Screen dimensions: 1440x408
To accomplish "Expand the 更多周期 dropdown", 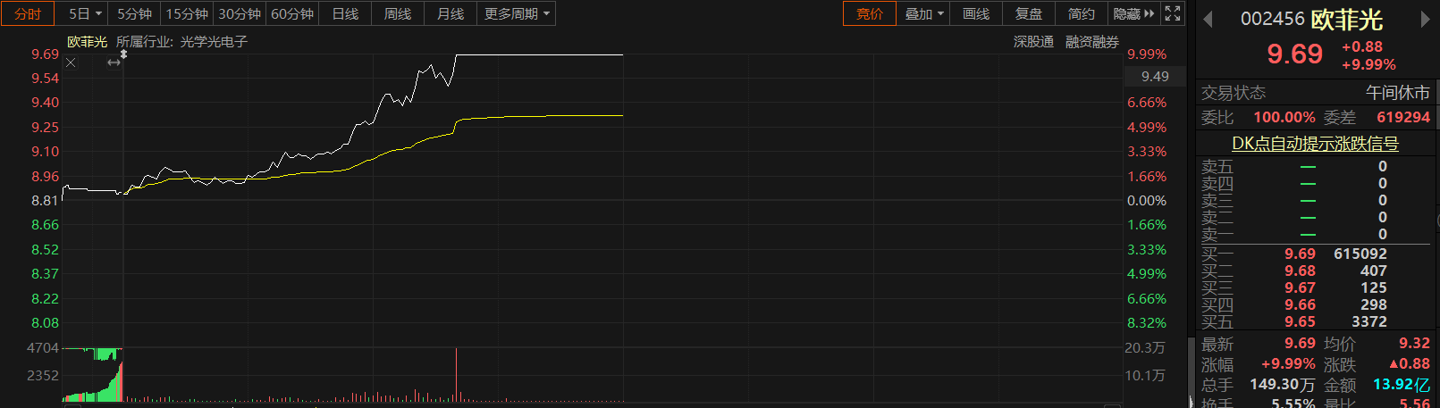I will coord(517,14).
